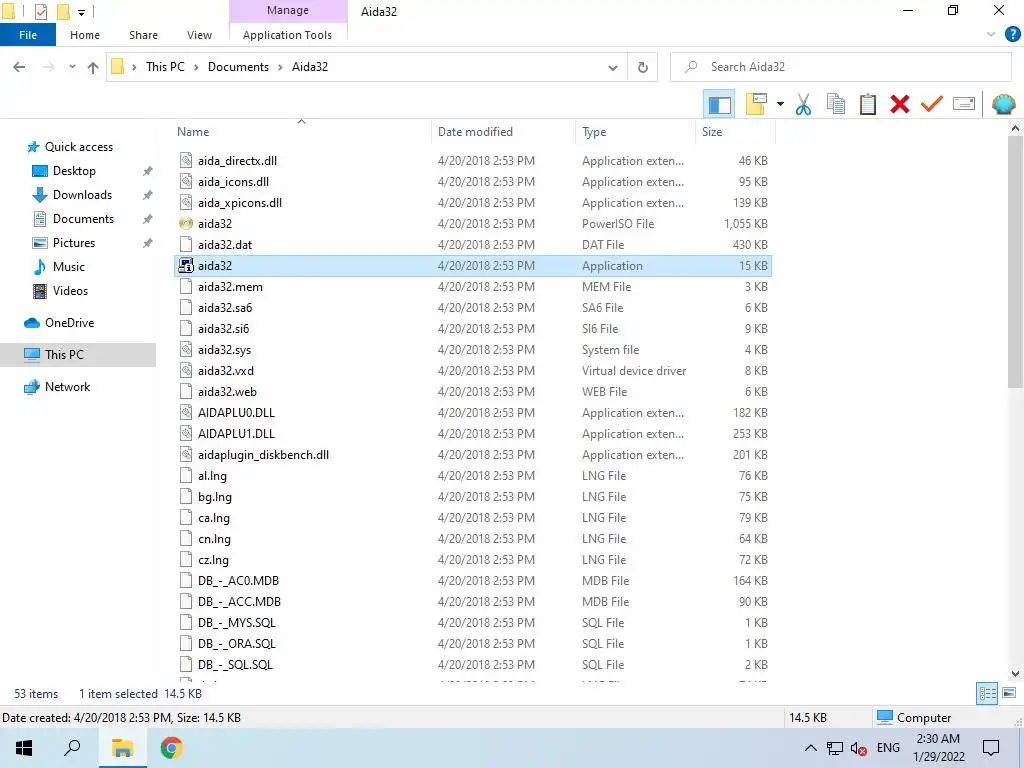This screenshot has width=1024, height=768.
Task: Open the Share ribbon tab
Action: tap(143, 35)
